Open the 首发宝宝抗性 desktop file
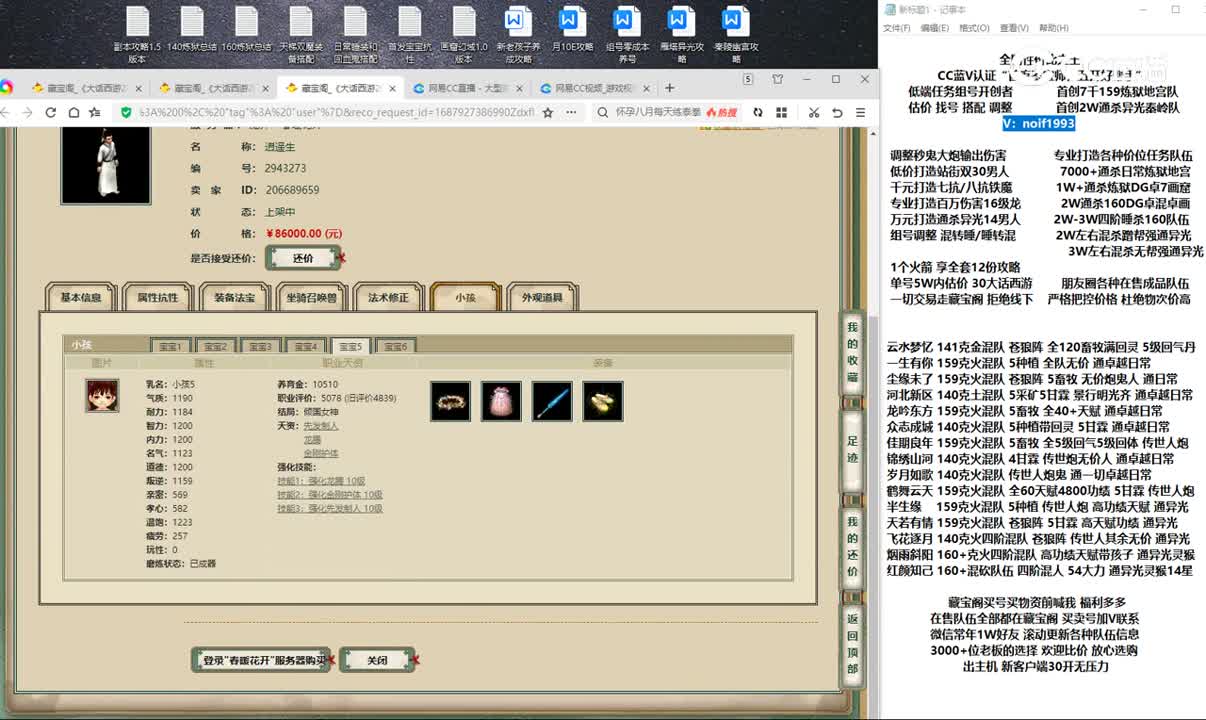This screenshot has width=1206, height=720. 409,34
